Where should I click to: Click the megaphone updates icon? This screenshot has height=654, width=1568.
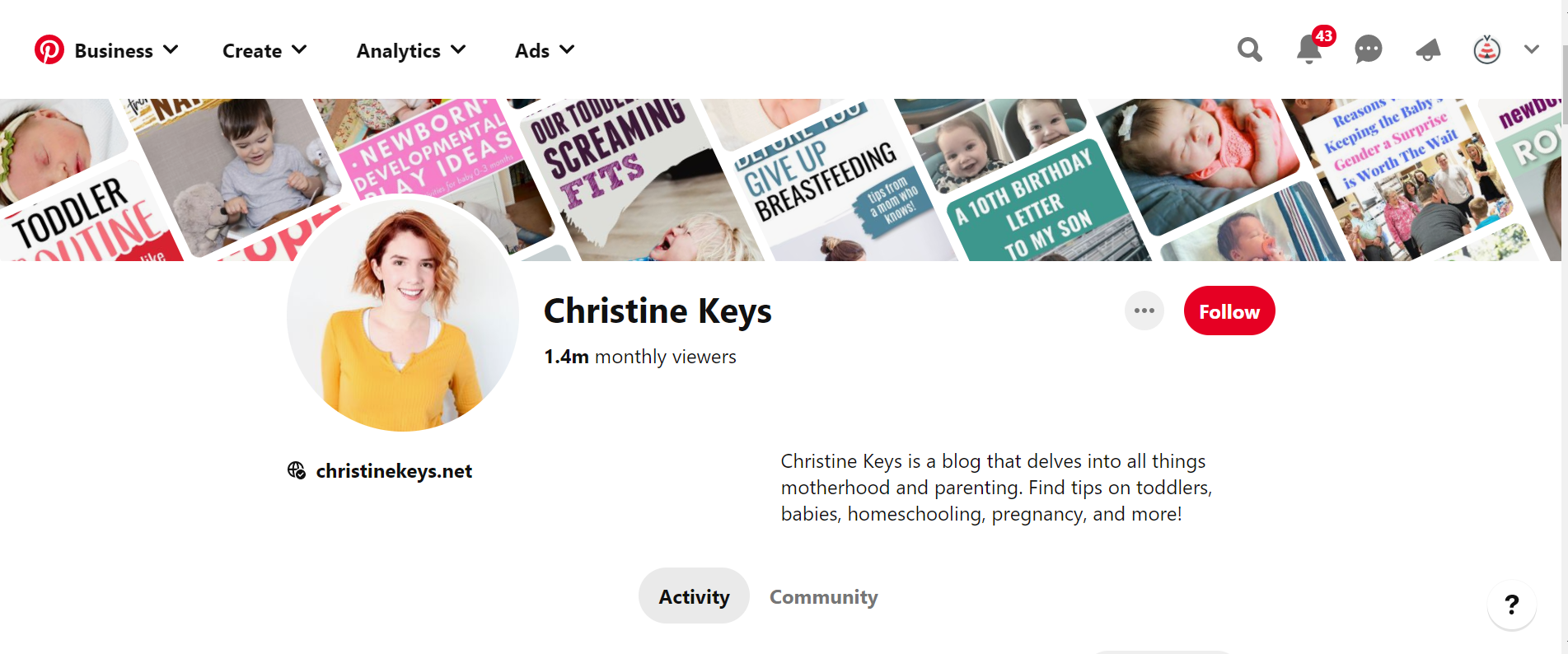[x=1428, y=50]
